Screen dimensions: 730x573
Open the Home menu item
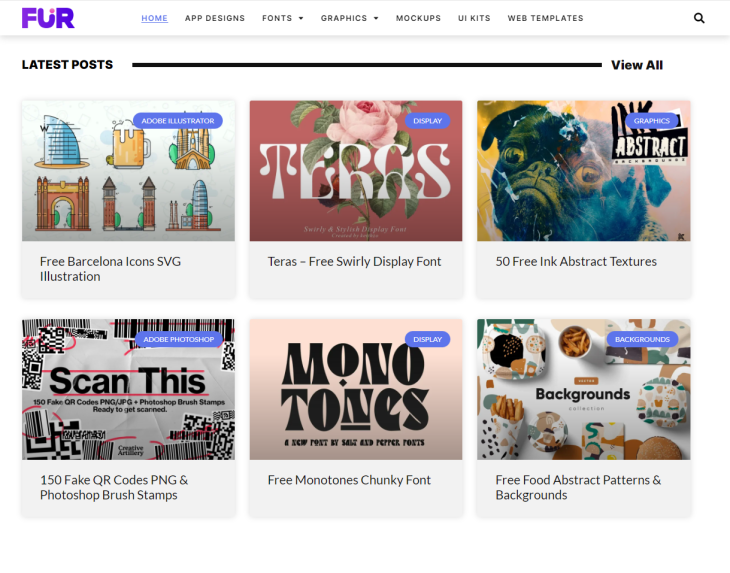[155, 18]
